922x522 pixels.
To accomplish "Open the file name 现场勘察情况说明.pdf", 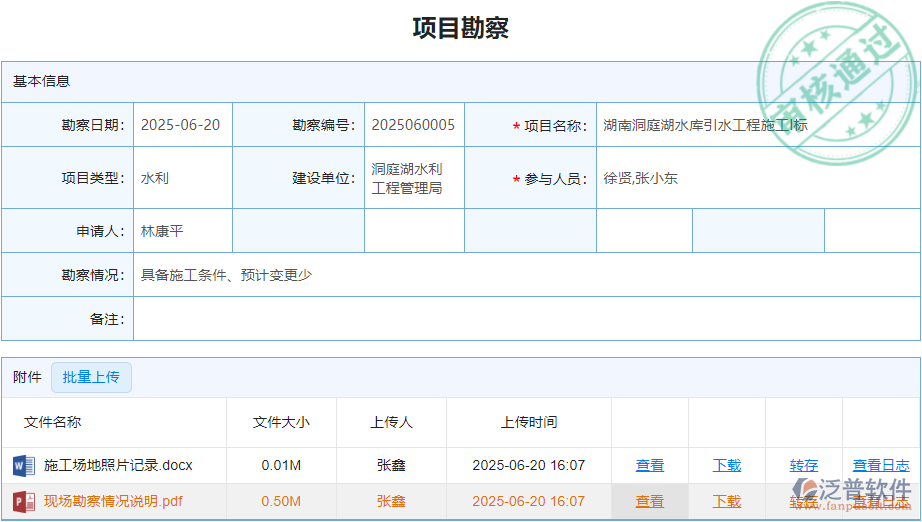I will 113,502.
